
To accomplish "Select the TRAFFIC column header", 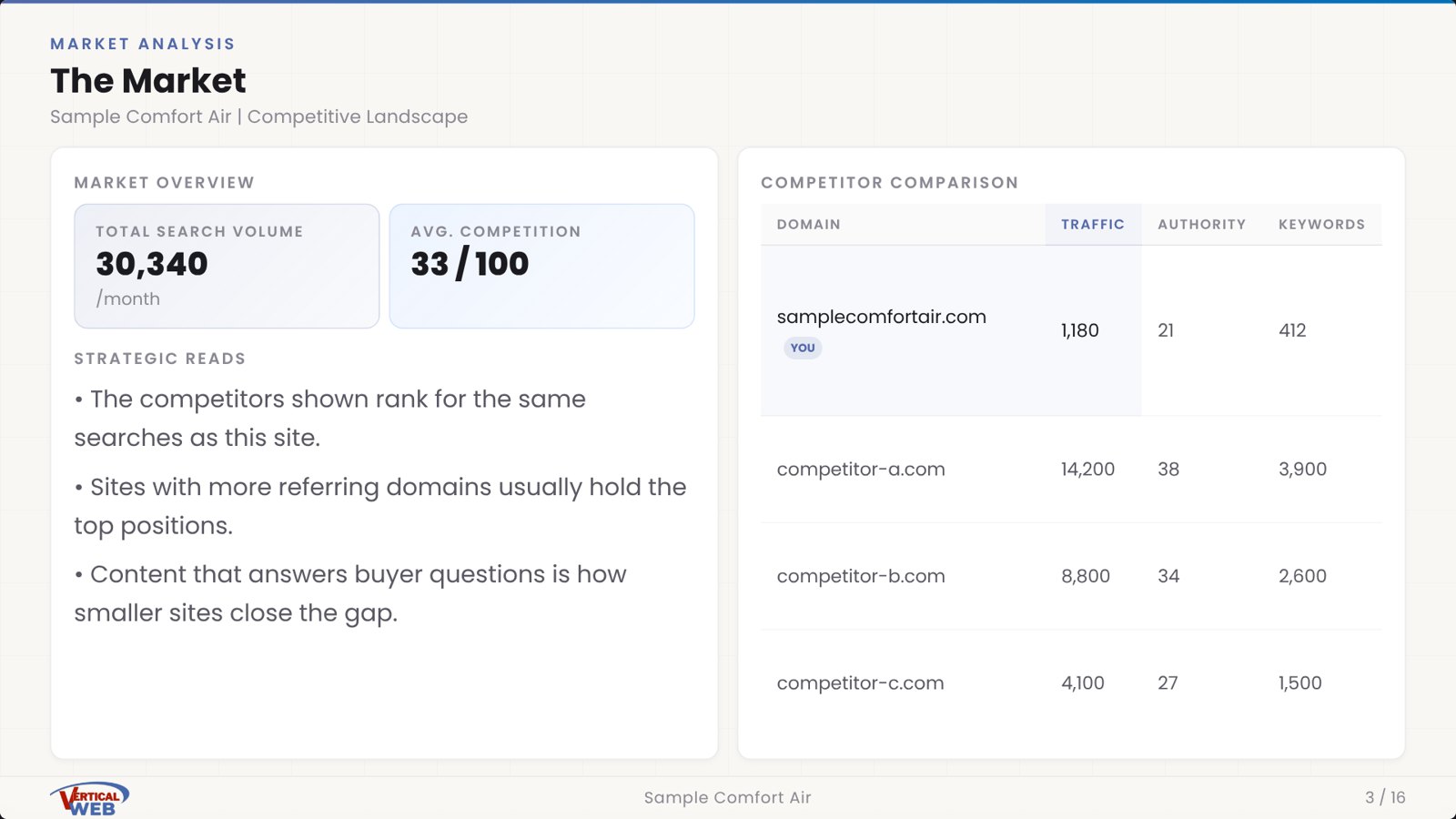I will (x=1093, y=224).
